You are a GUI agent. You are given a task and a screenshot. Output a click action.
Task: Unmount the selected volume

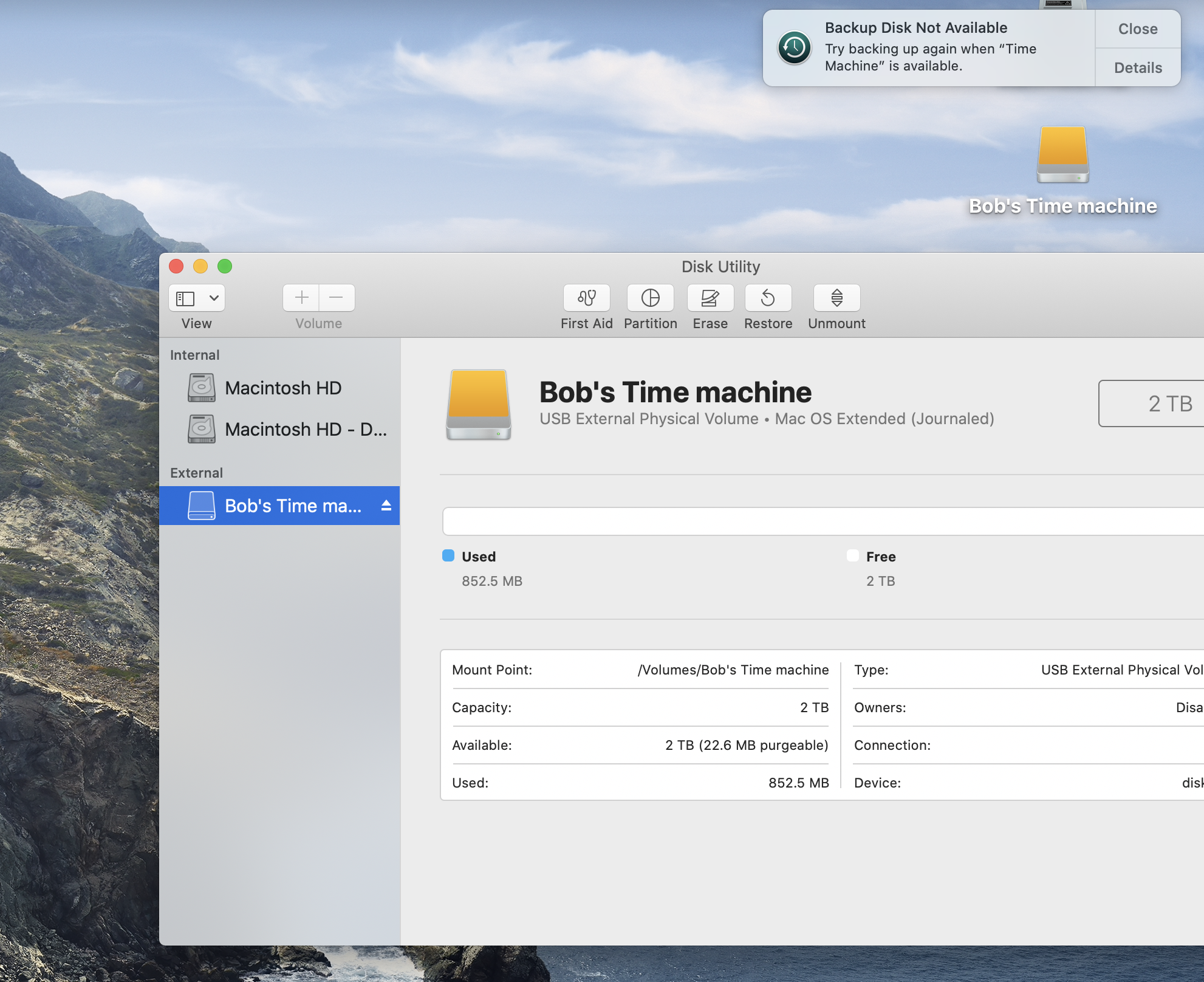coord(836,298)
